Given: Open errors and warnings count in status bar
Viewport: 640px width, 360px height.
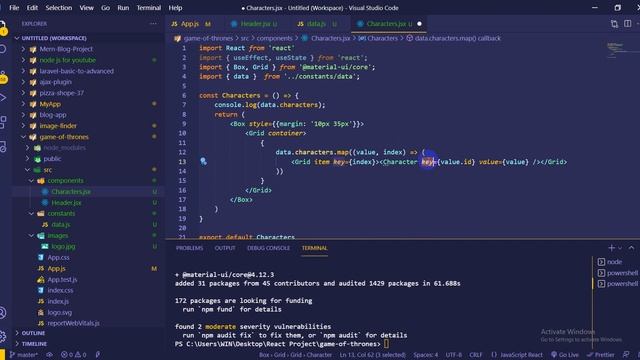Looking at the screenshot, I should pyautogui.click(x=73, y=355).
